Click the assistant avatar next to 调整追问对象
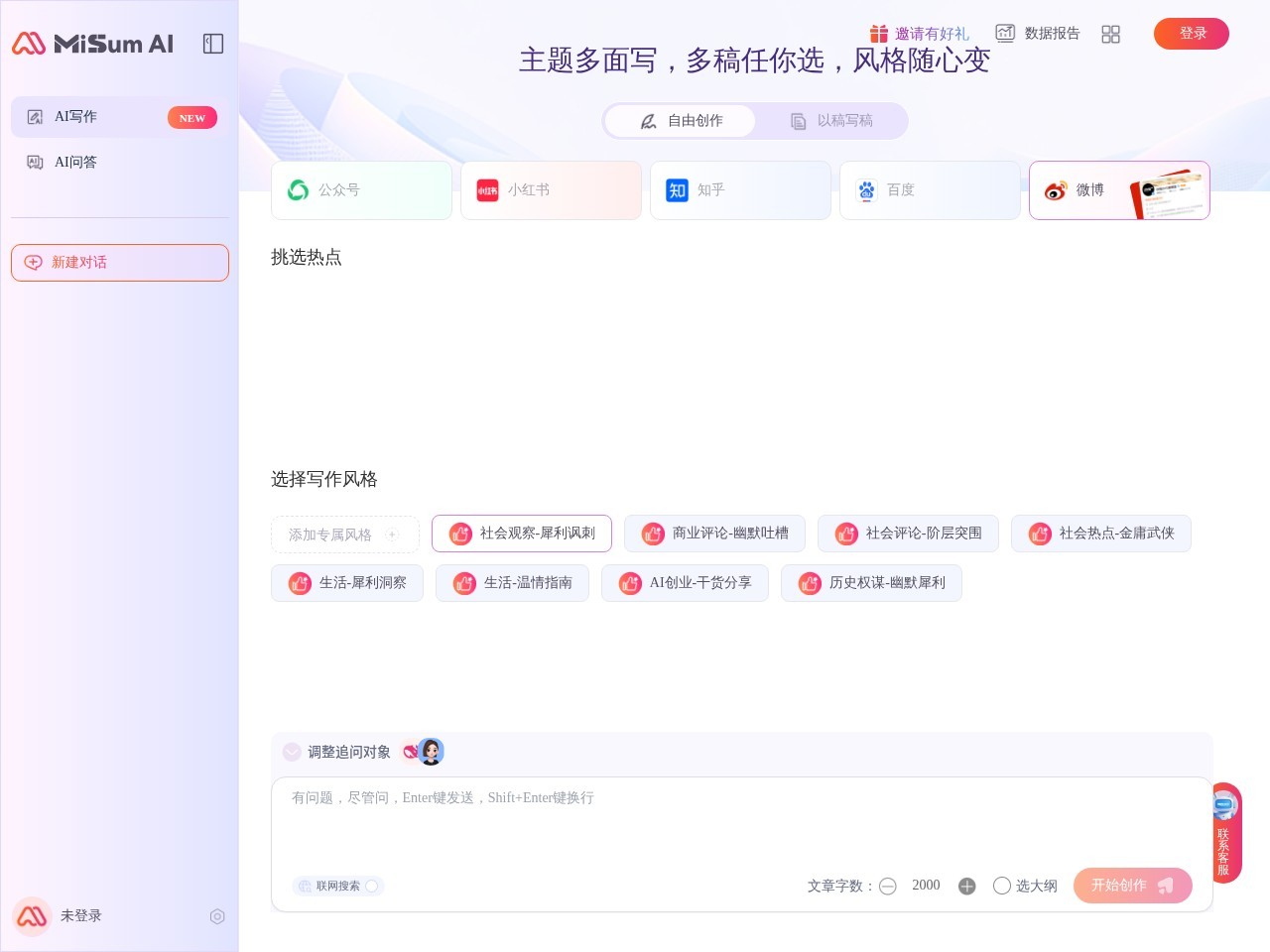Screen dimensions: 1270x952 pyautogui.click(x=431, y=752)
